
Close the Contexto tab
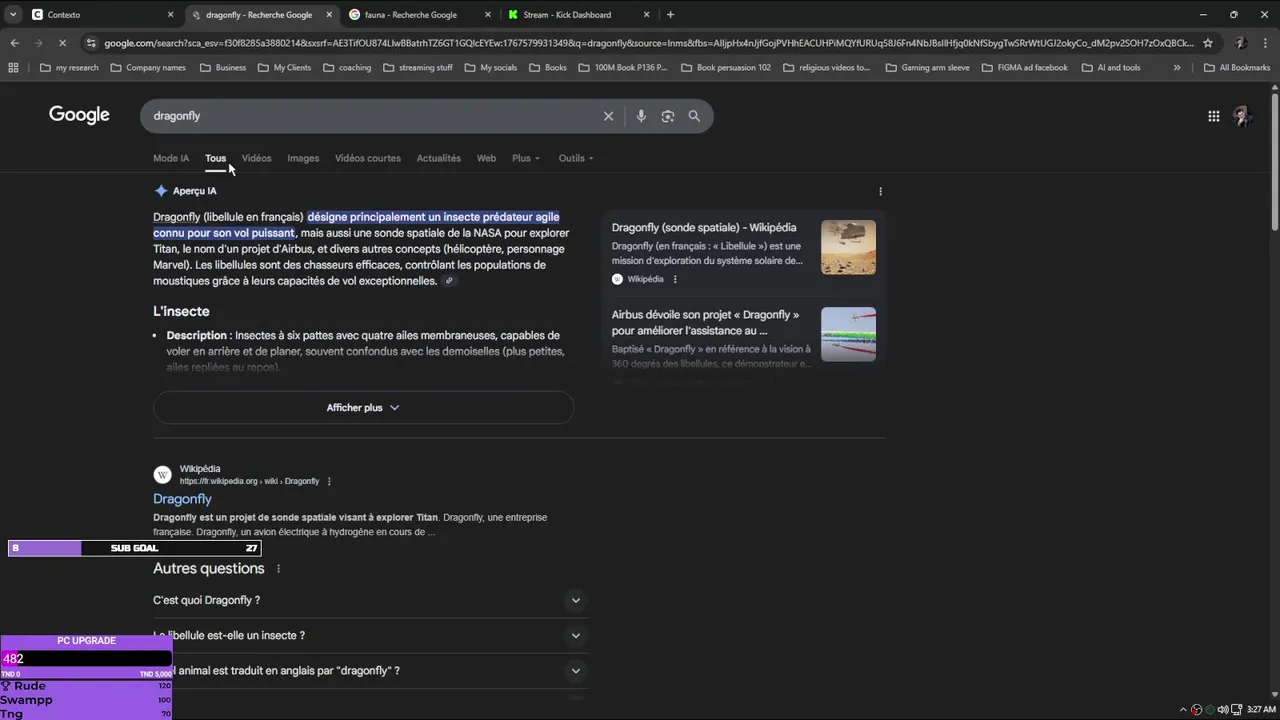[170, 15]
